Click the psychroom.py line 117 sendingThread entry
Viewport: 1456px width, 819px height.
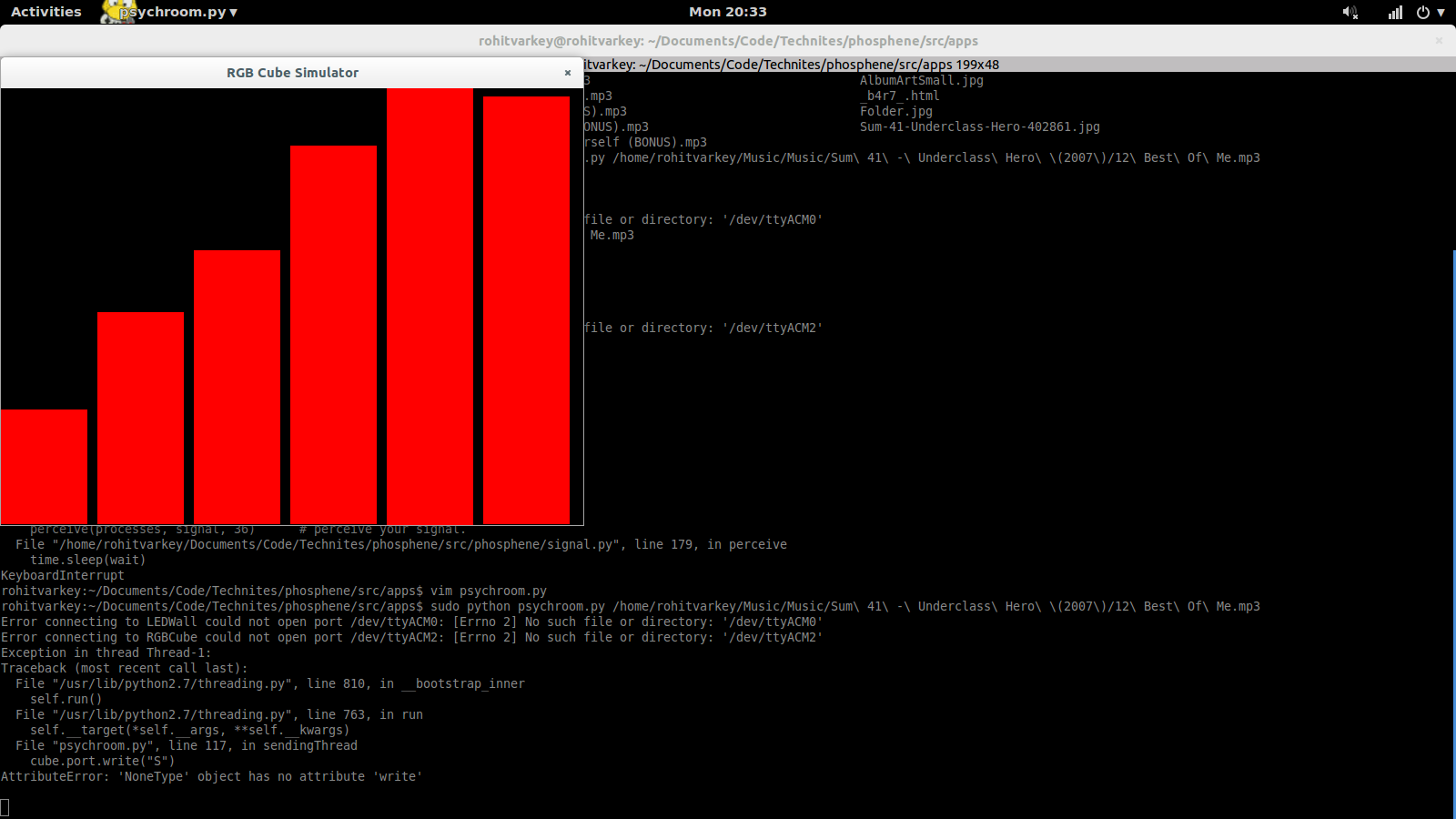click(187, 745)
